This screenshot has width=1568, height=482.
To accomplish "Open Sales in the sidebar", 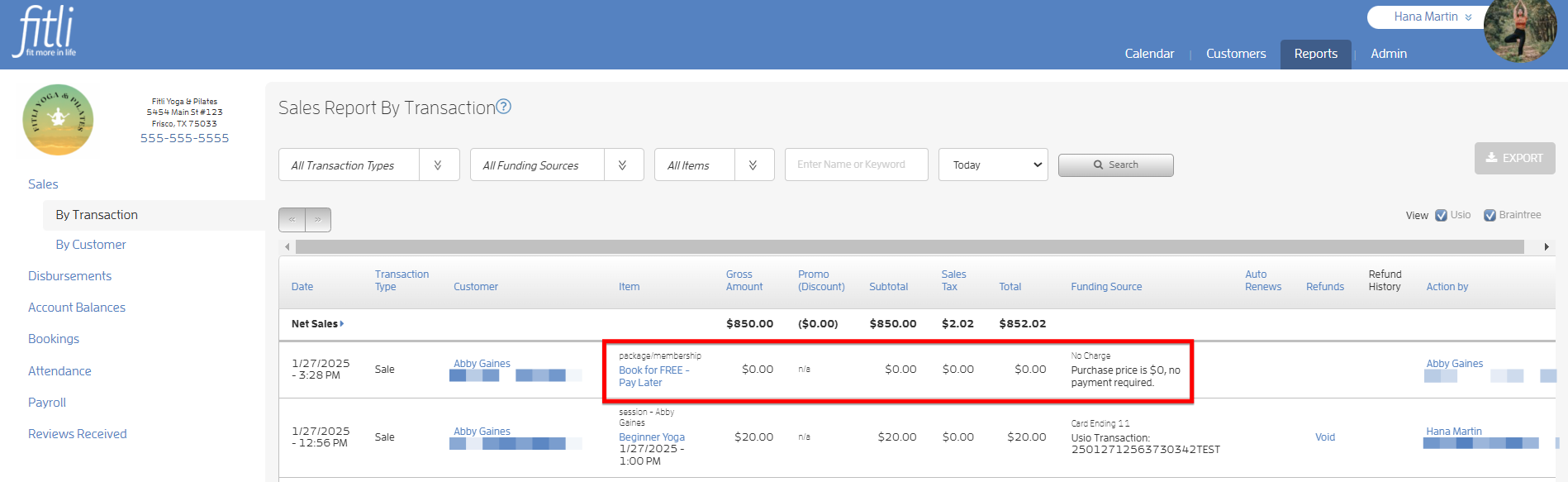I will (43, 184).
